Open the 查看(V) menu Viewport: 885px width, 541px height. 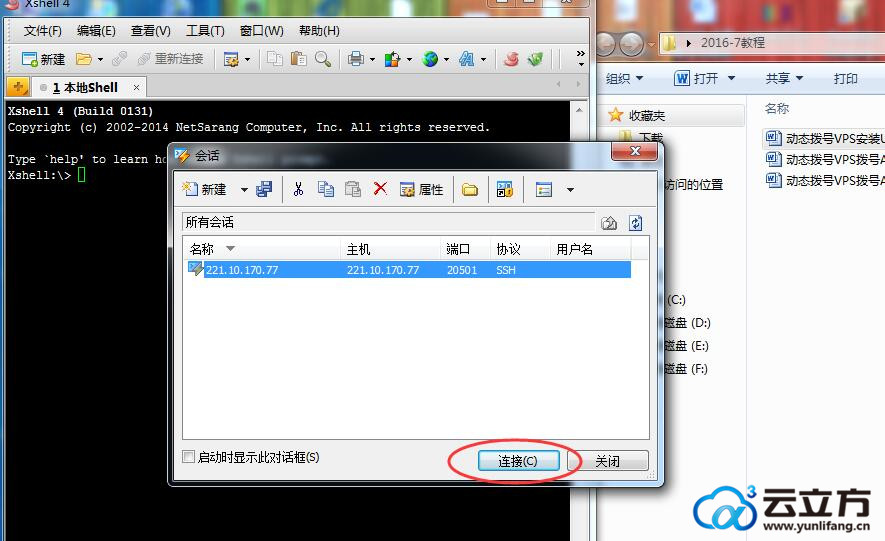click(151, 30)
